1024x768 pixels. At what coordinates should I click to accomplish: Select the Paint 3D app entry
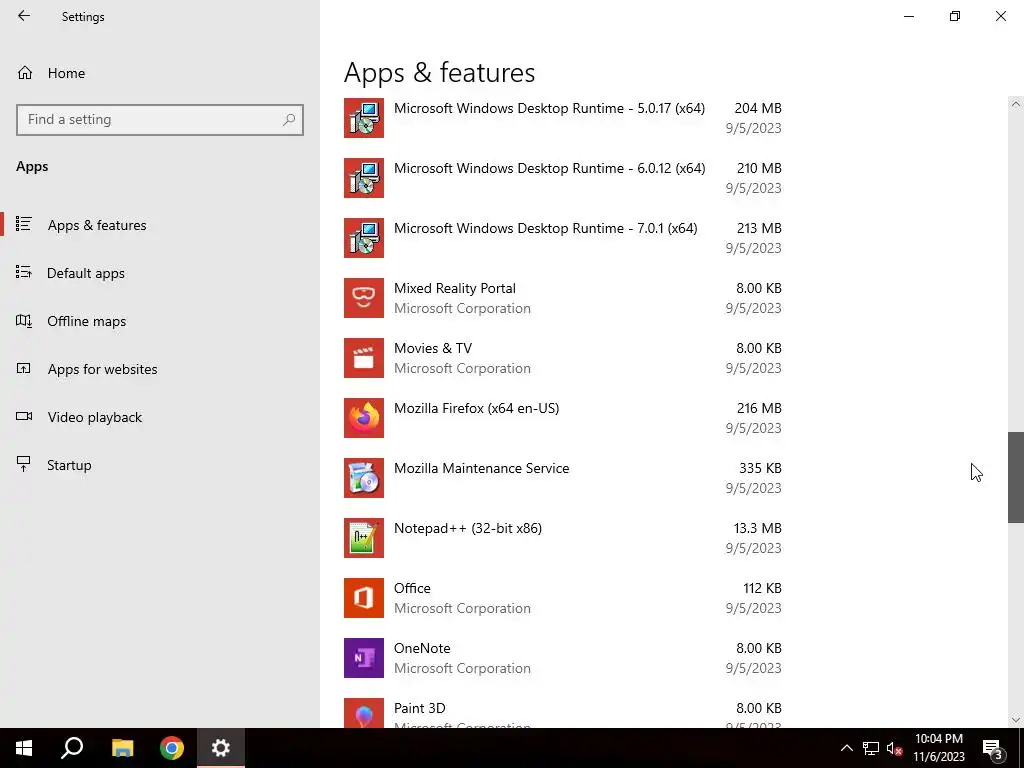563,713
